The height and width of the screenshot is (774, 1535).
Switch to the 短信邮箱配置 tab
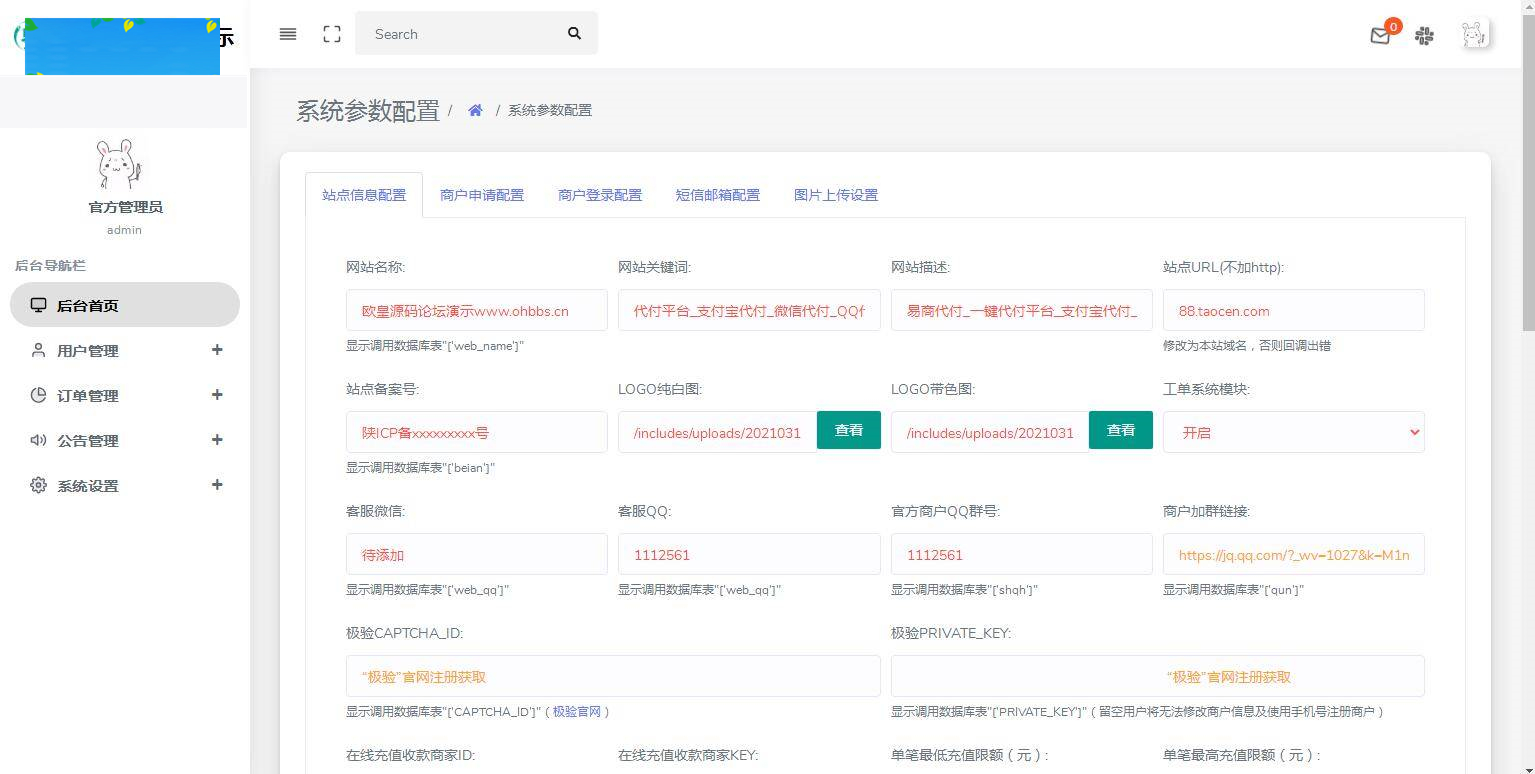717,194
